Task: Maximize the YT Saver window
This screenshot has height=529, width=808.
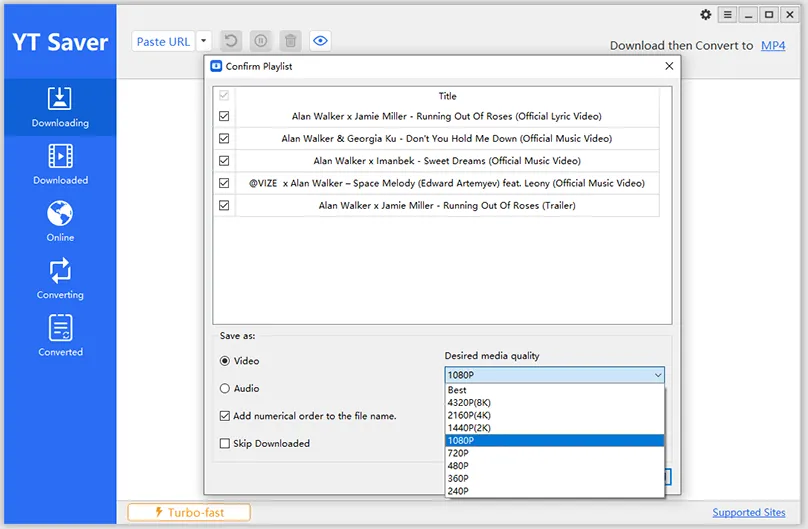Action: tap(769, 14)
